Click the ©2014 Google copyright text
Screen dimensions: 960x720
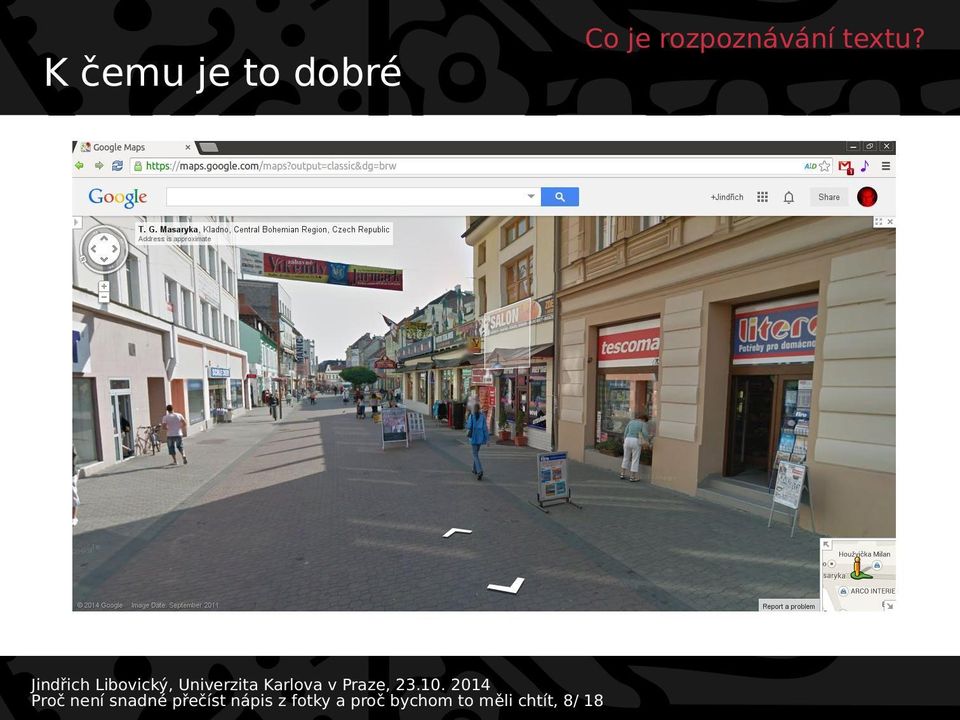coord(100,606)
